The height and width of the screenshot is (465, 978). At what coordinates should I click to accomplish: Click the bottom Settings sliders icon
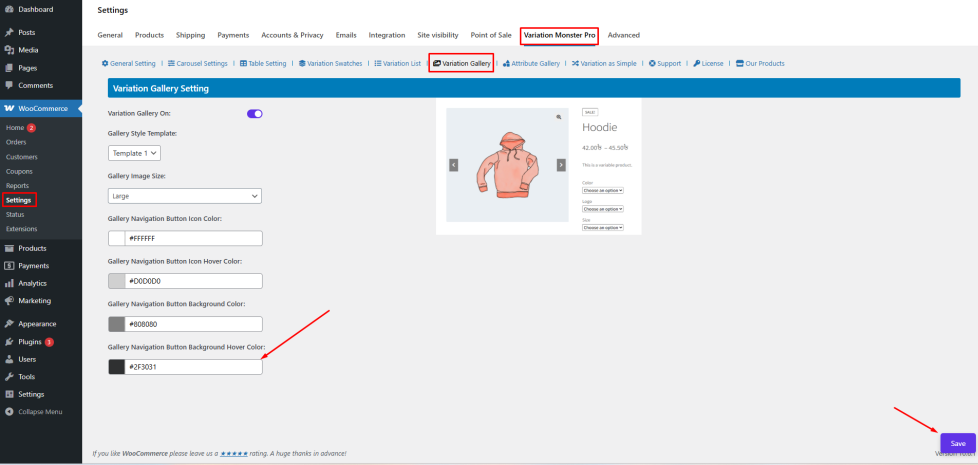point(9,394)
